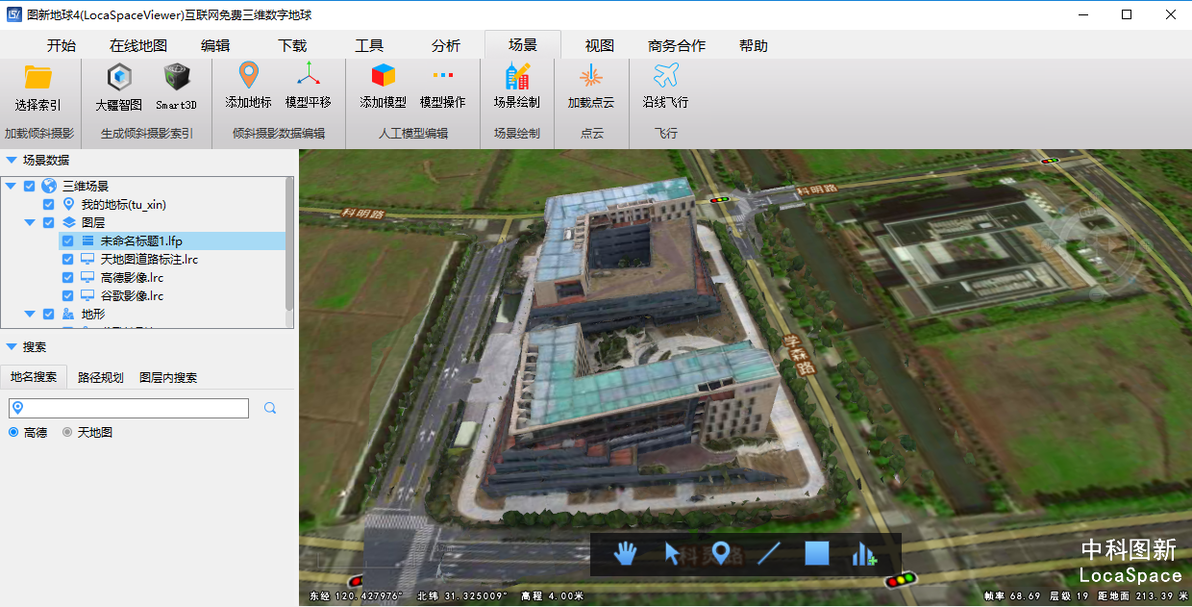The image size is (1192, 607).
Task: Select the 未命名标题1.lfp tree row
Action: [173, 241]
